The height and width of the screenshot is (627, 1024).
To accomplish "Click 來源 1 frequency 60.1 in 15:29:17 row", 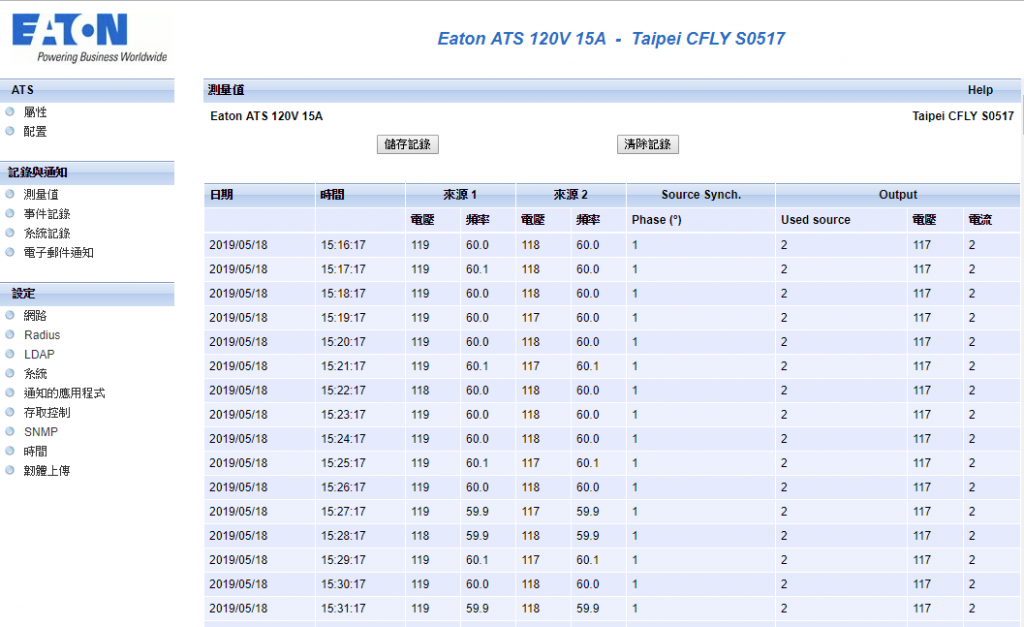I will 477,560.
